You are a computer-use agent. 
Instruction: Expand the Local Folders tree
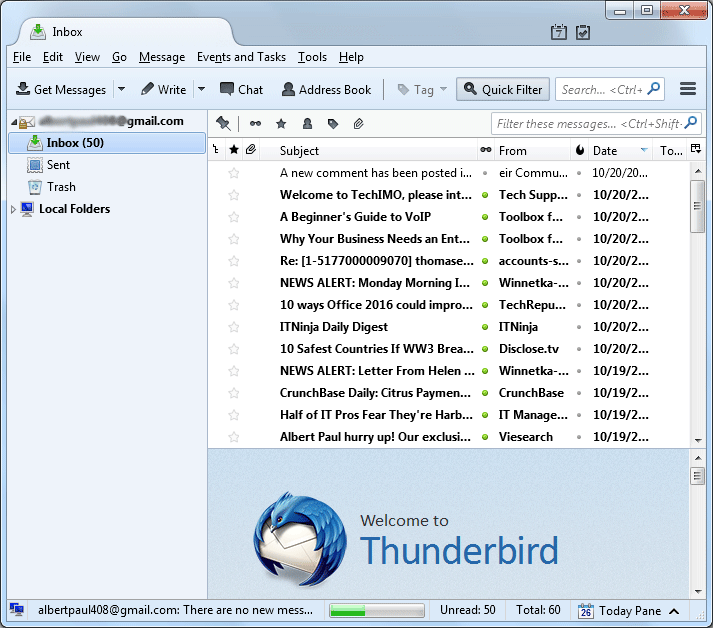click(13, 209)
